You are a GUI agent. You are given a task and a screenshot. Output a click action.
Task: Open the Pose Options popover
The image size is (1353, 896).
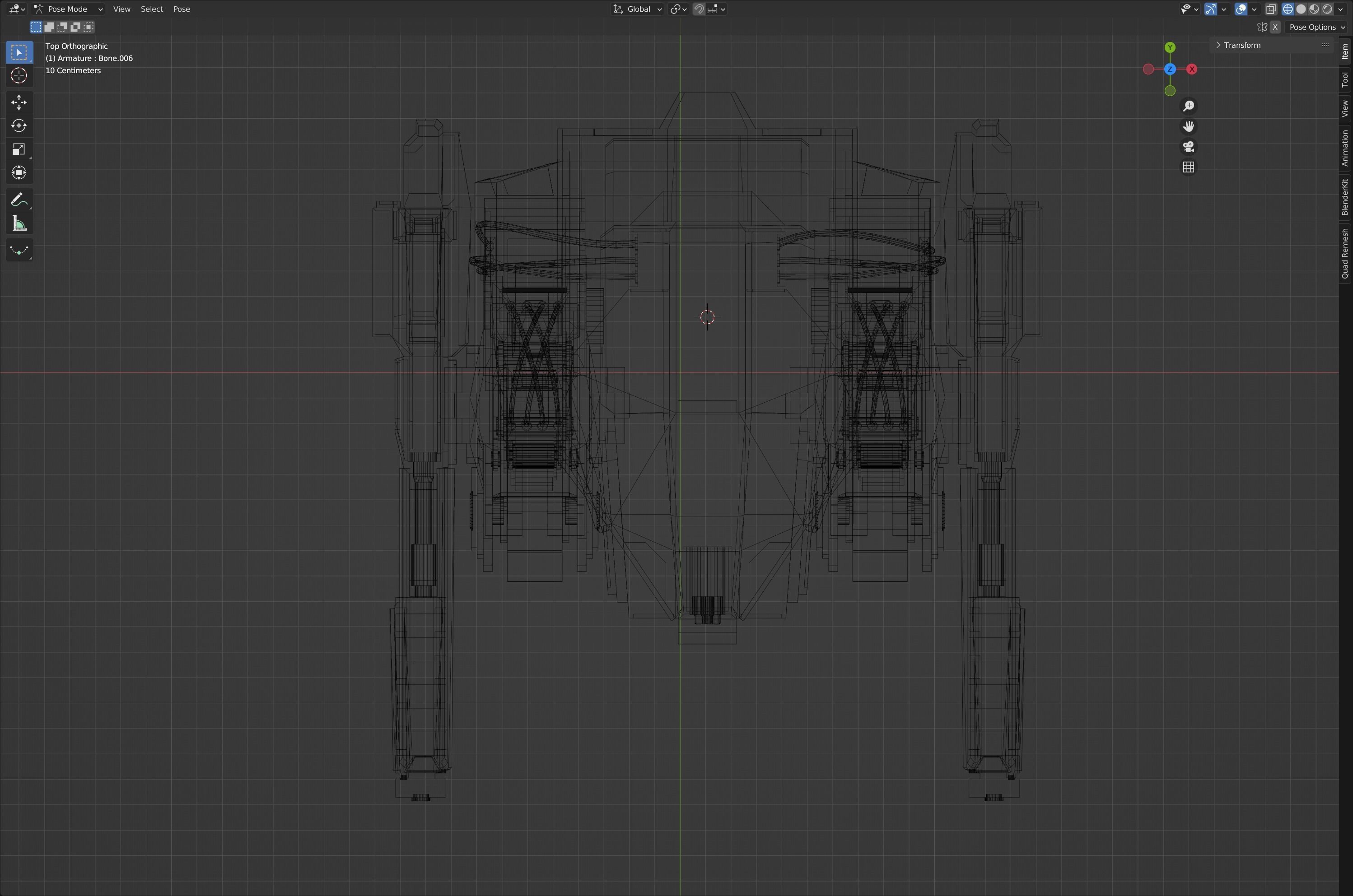(1317, 28)
